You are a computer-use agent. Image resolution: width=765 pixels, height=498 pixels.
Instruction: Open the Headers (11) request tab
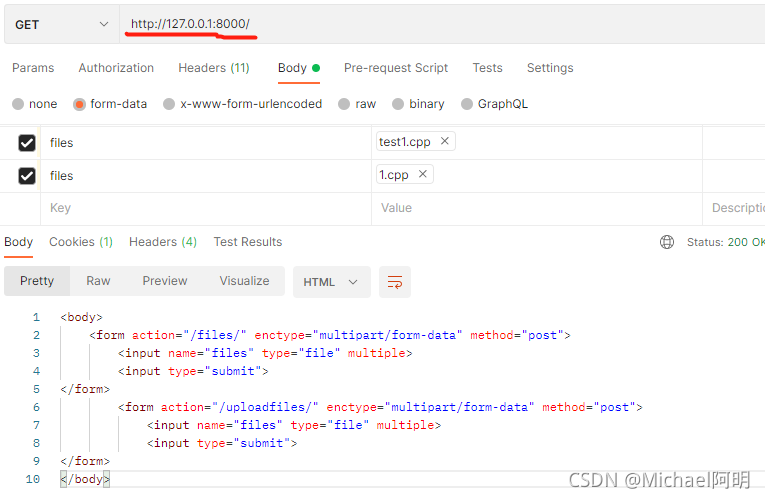(x=214, y=68)
